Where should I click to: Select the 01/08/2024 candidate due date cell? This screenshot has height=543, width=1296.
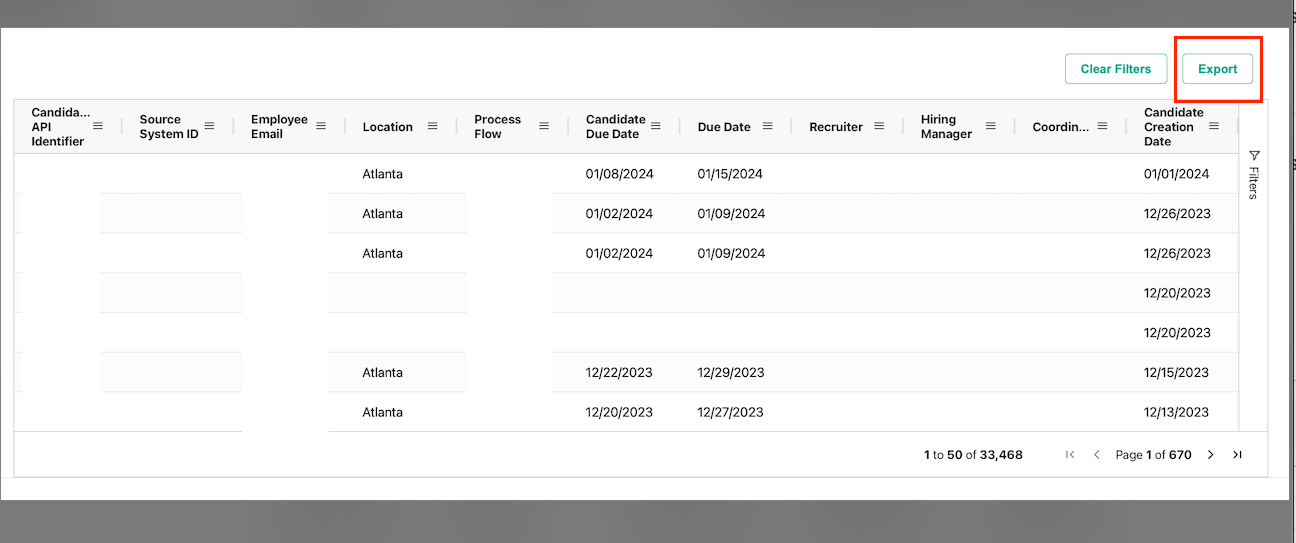point(619,174)
